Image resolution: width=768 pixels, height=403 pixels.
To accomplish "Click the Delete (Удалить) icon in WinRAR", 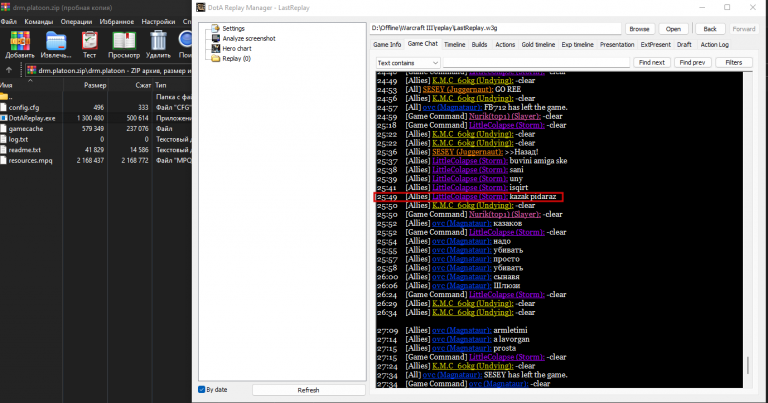I will click(x=158, y=41).
